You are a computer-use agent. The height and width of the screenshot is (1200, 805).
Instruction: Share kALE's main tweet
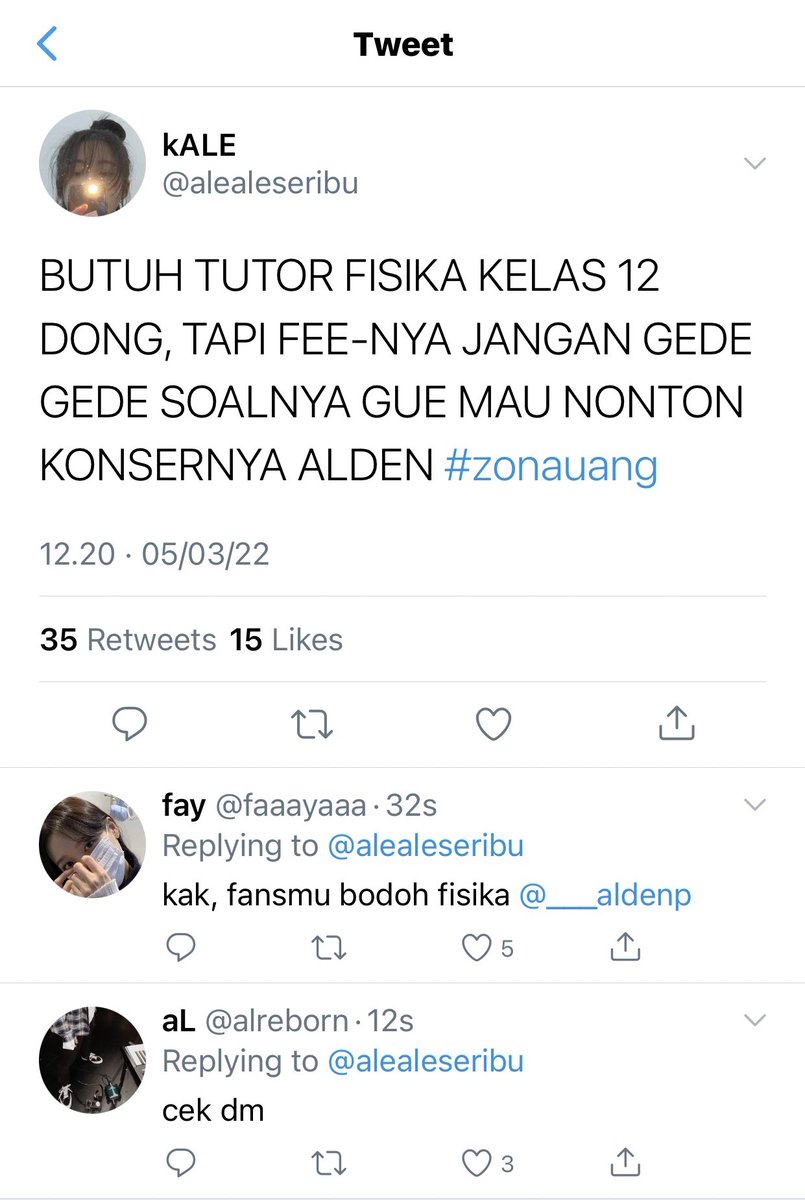click(x=676, y=722)
